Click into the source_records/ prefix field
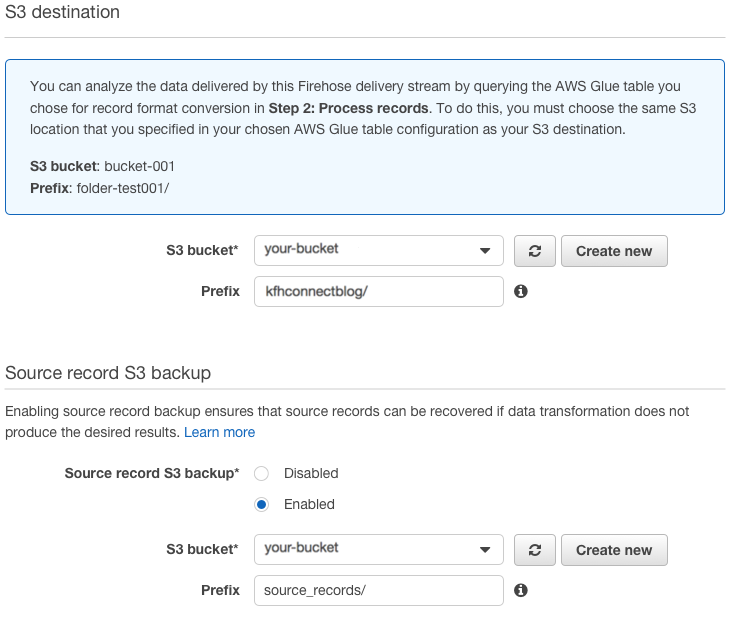This screenshot has width=732, height=620. pos(378,591)
